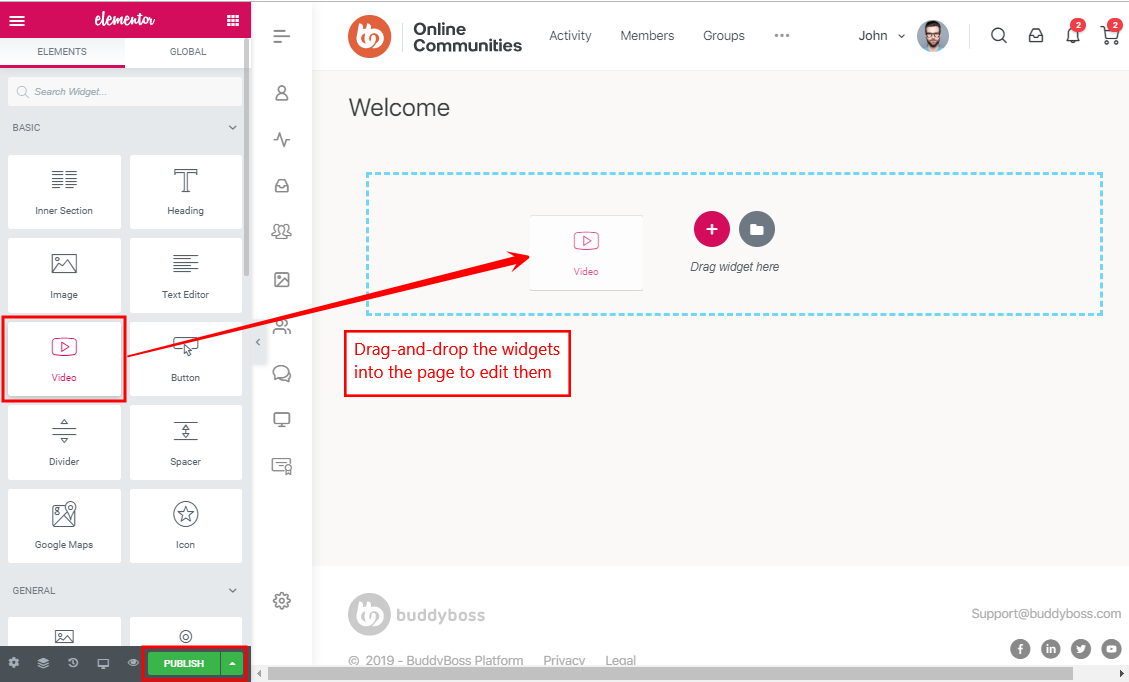Screen dimensions: 1129x682
Task: Collapse the BASIC widgets section
Action: pos(233,128)
